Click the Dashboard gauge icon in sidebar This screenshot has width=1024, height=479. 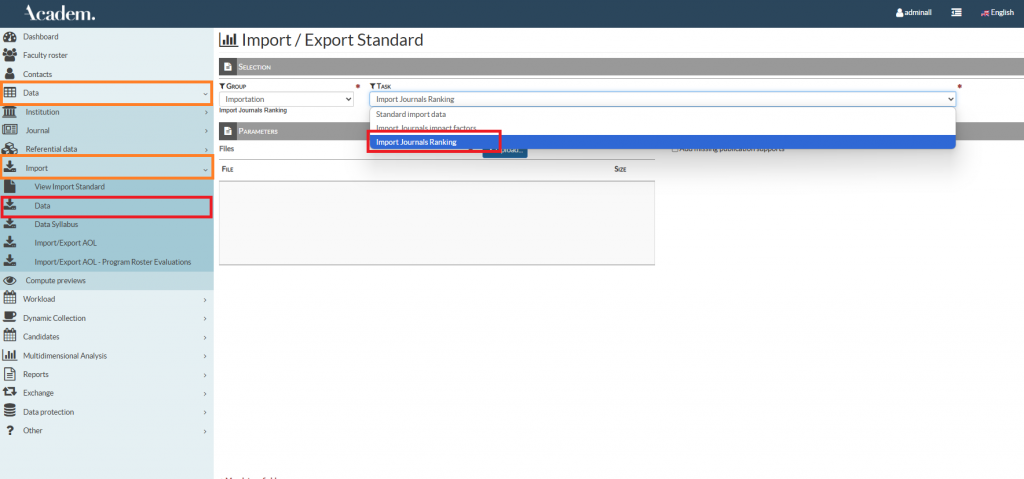[10, 36]
